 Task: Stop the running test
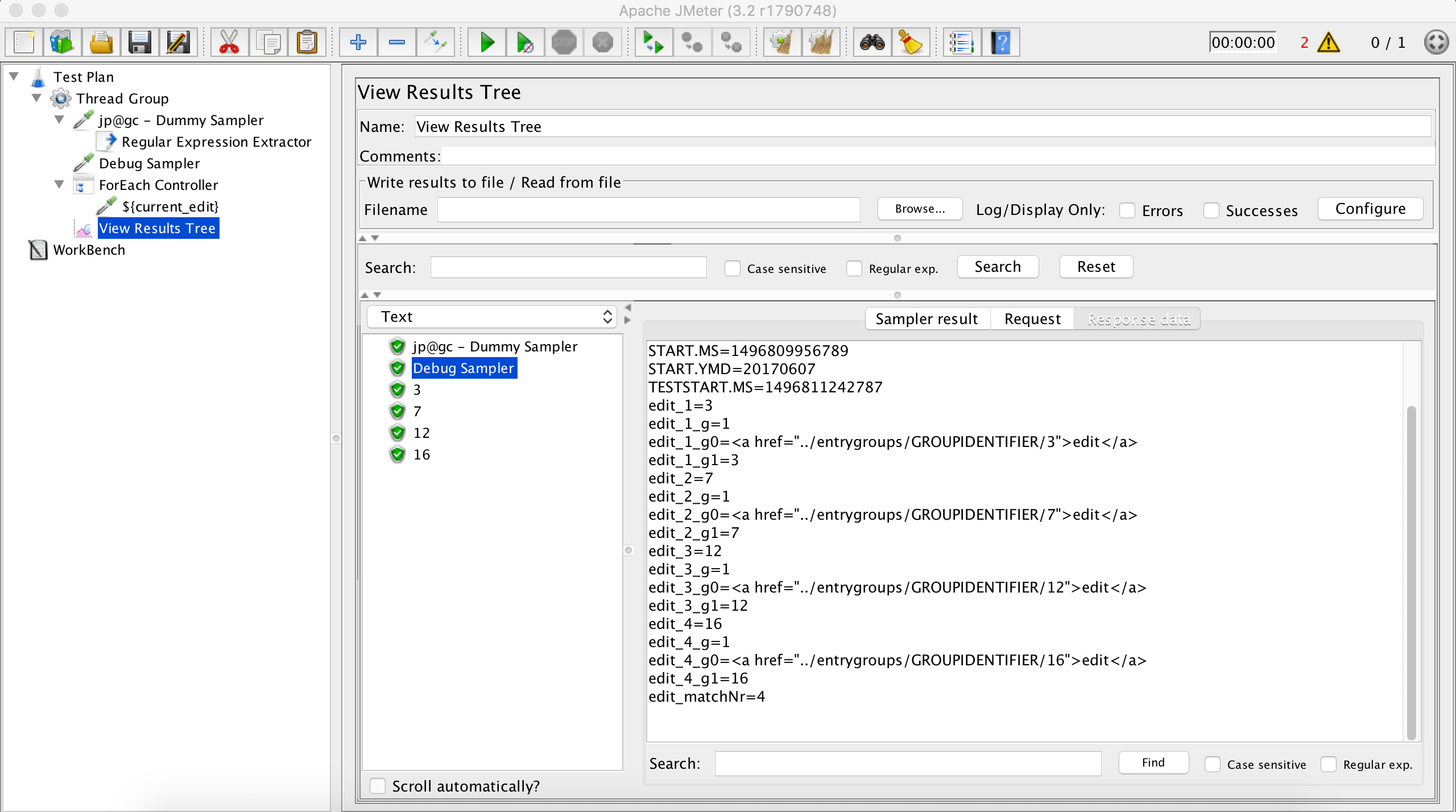click(x=564, y=42)
